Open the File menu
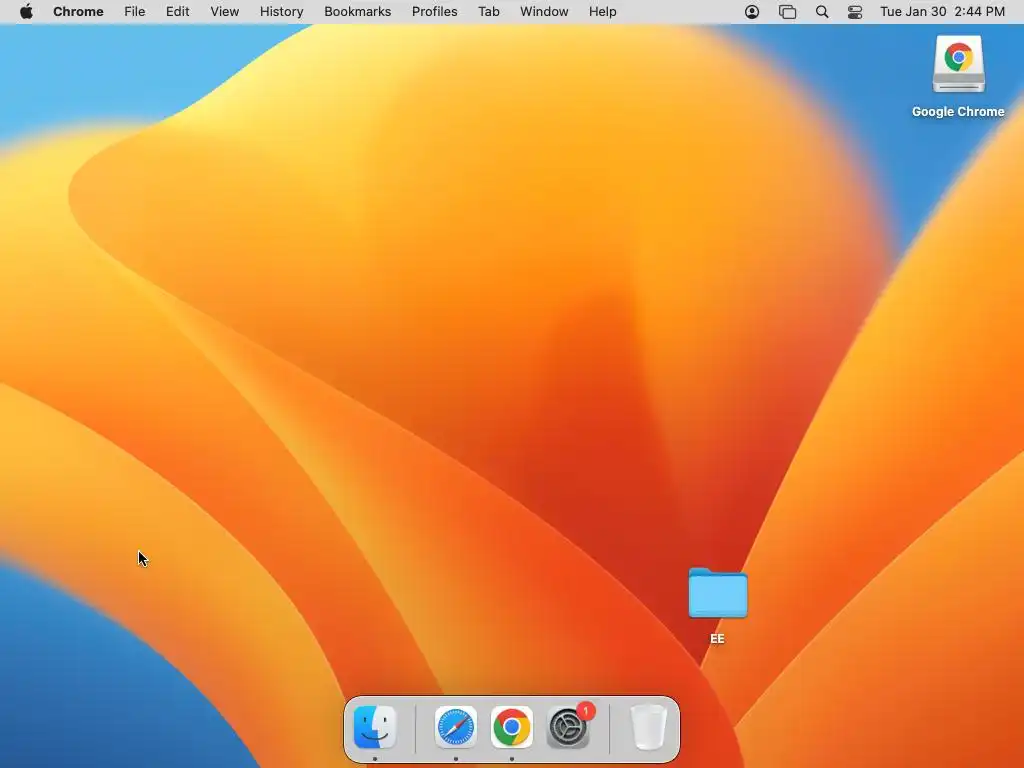The image size is (1024, 768). tap(135, 12)
